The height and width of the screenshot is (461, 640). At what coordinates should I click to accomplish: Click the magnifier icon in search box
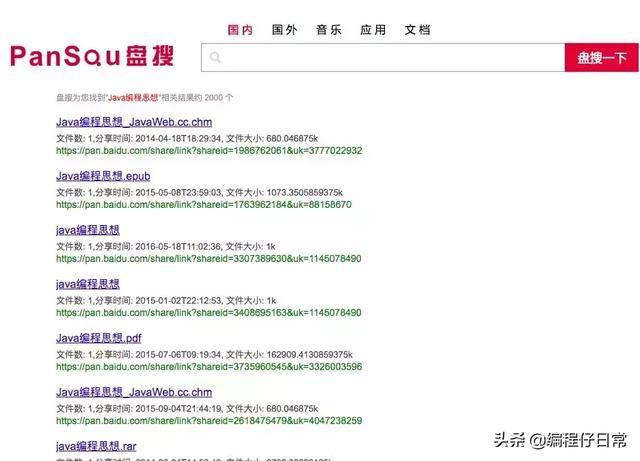point(215,57)
